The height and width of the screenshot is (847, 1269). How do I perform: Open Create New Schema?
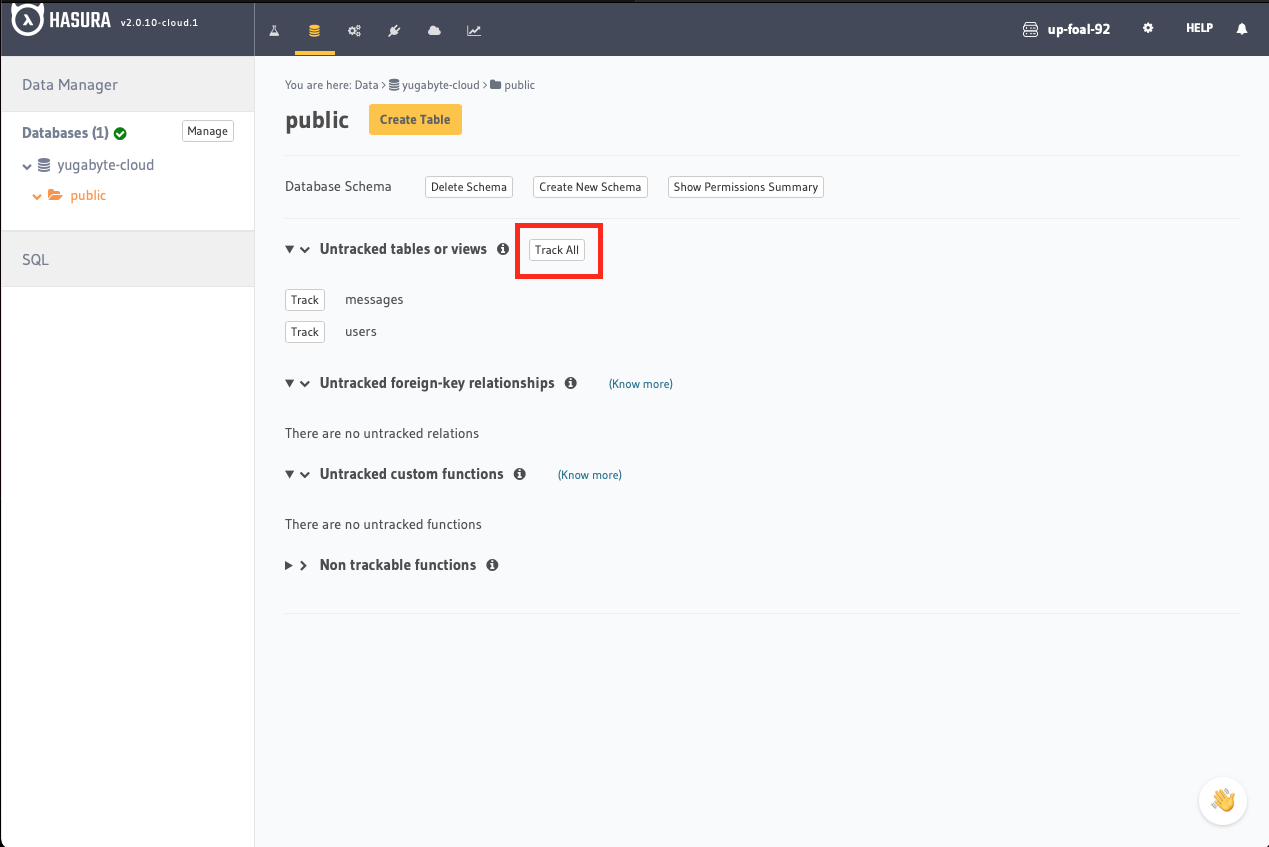pos(590,187)
